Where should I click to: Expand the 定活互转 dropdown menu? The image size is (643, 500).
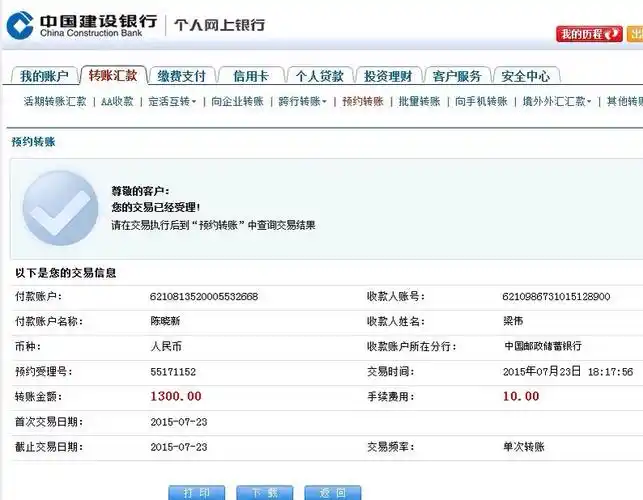point(172,101)
